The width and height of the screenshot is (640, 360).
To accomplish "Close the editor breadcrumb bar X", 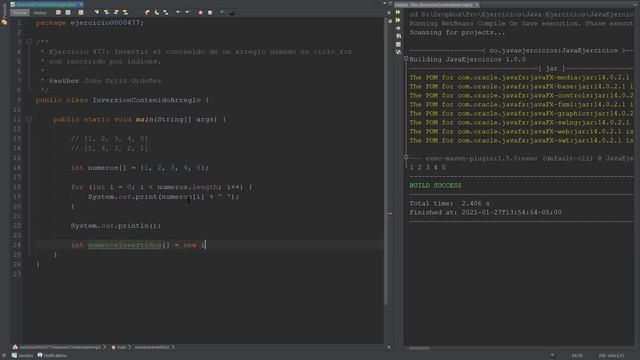I will coord(389,347).
